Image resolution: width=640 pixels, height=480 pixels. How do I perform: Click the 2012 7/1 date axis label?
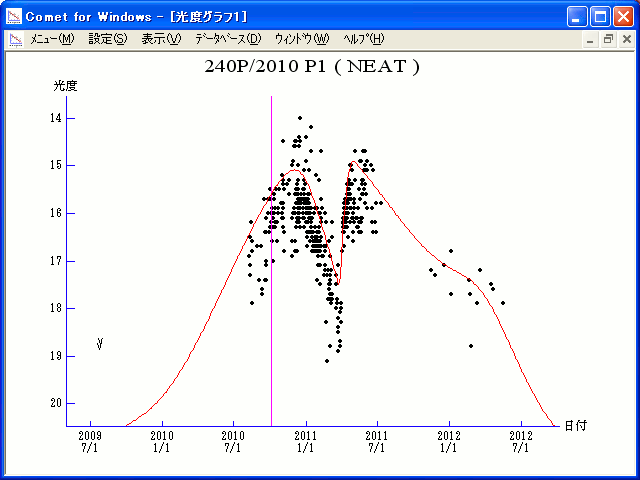click(521, 441)
